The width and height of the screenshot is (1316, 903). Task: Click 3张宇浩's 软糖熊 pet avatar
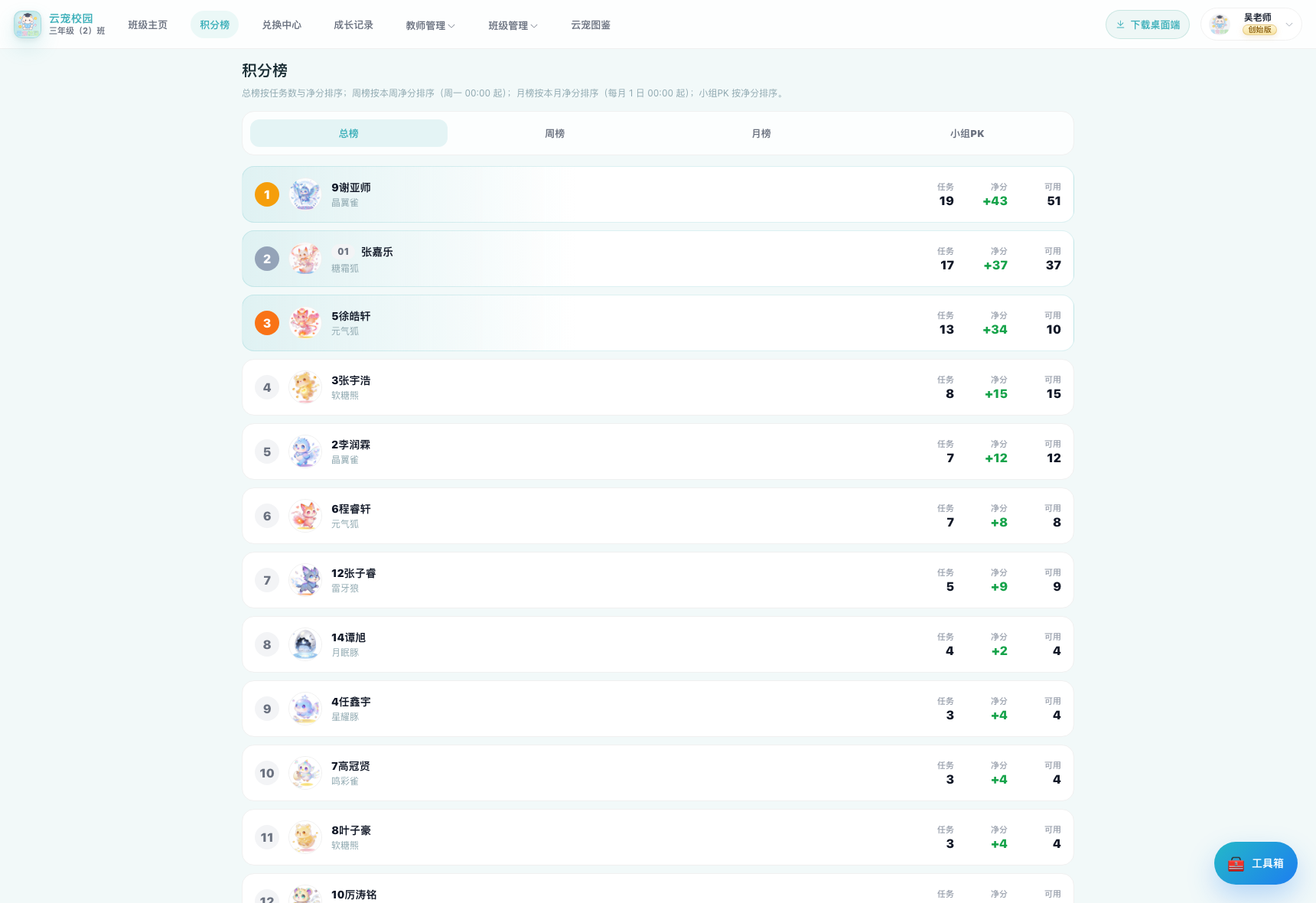pos(305,387)
